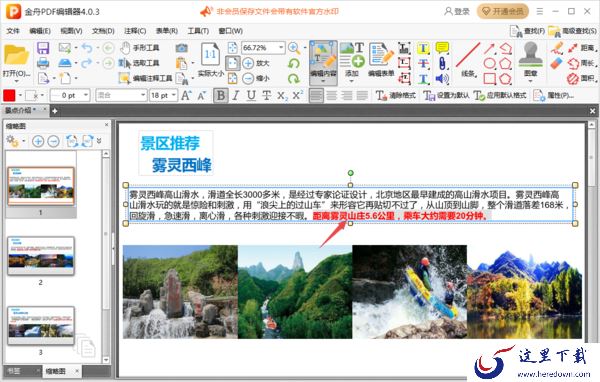Click the undo arrow icon
Image resolution: width=600 pixels, height=382 pixels.
click(87, 48)
